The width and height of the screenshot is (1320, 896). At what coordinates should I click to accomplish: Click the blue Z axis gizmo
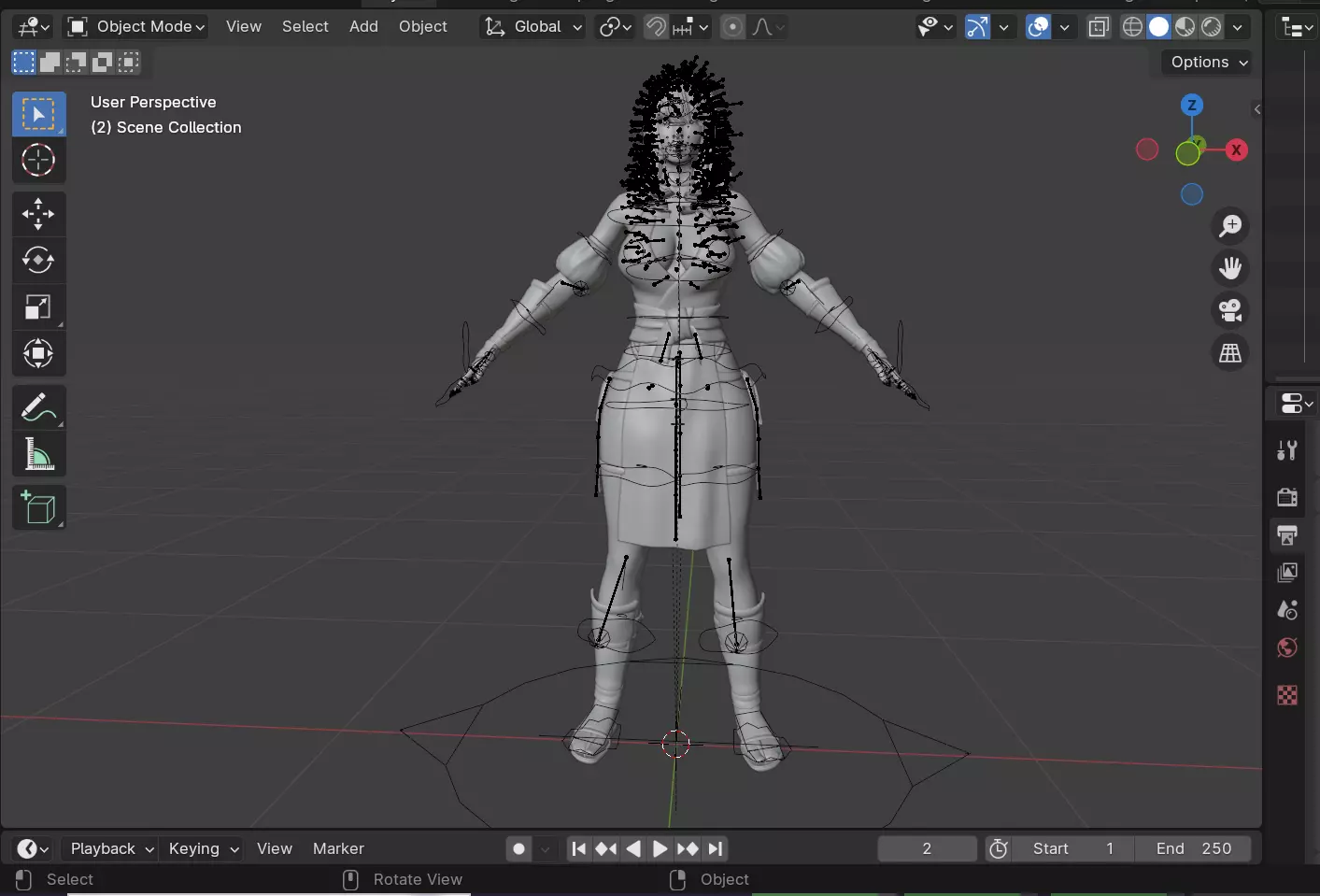[x=1191, y=105]
